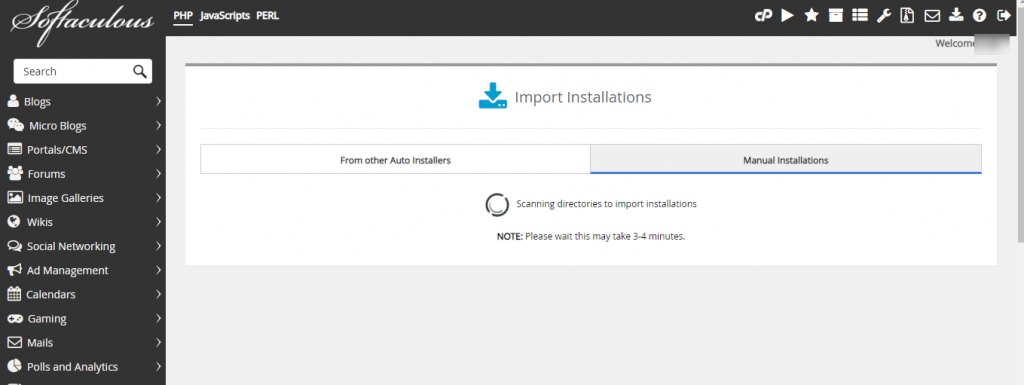The image size is (1024, 385).
Task: Click the Softaculous logo
Action: click(82, 23)
